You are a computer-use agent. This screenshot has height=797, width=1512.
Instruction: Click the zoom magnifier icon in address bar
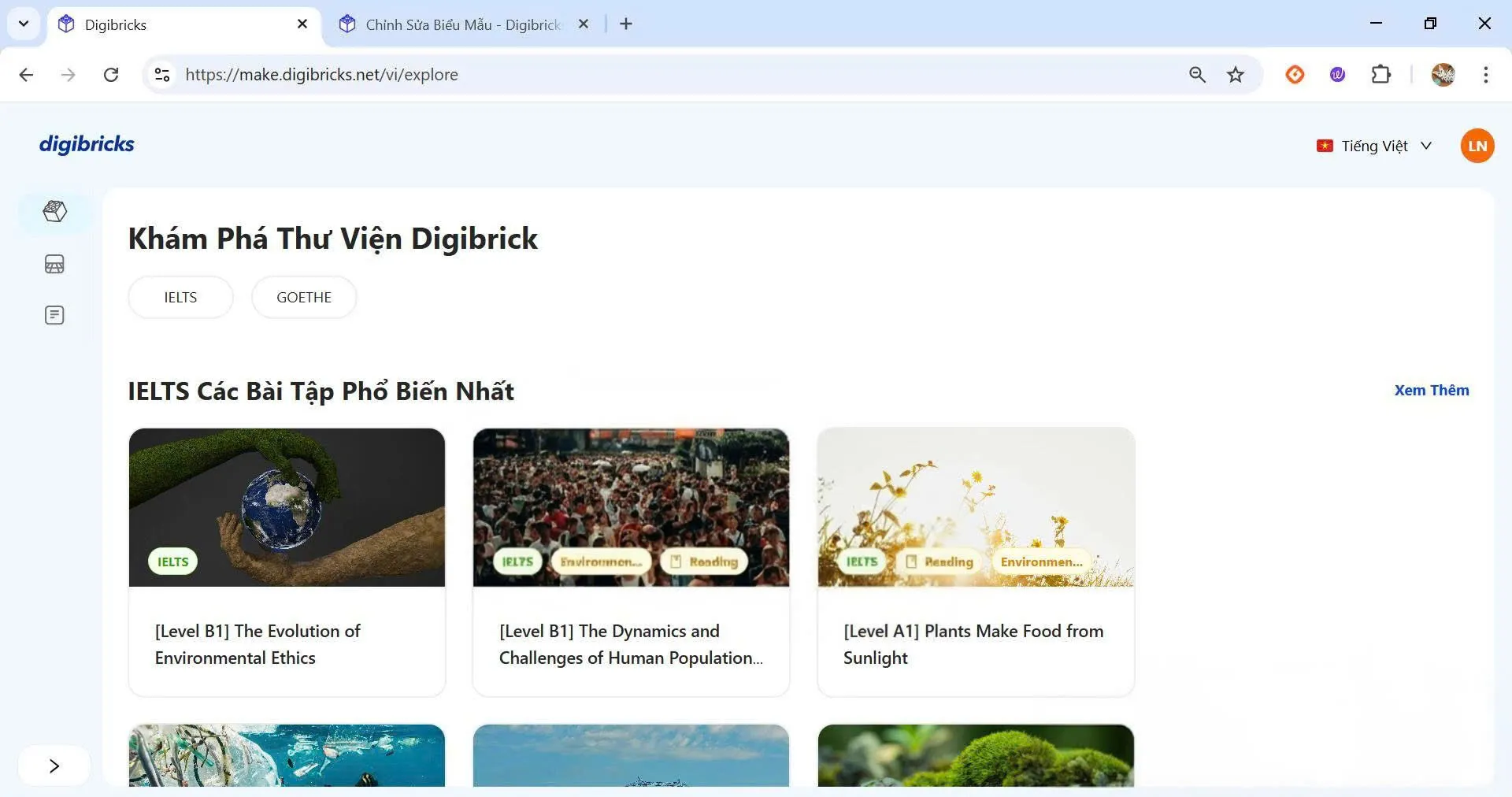(x=1197, y=75)
